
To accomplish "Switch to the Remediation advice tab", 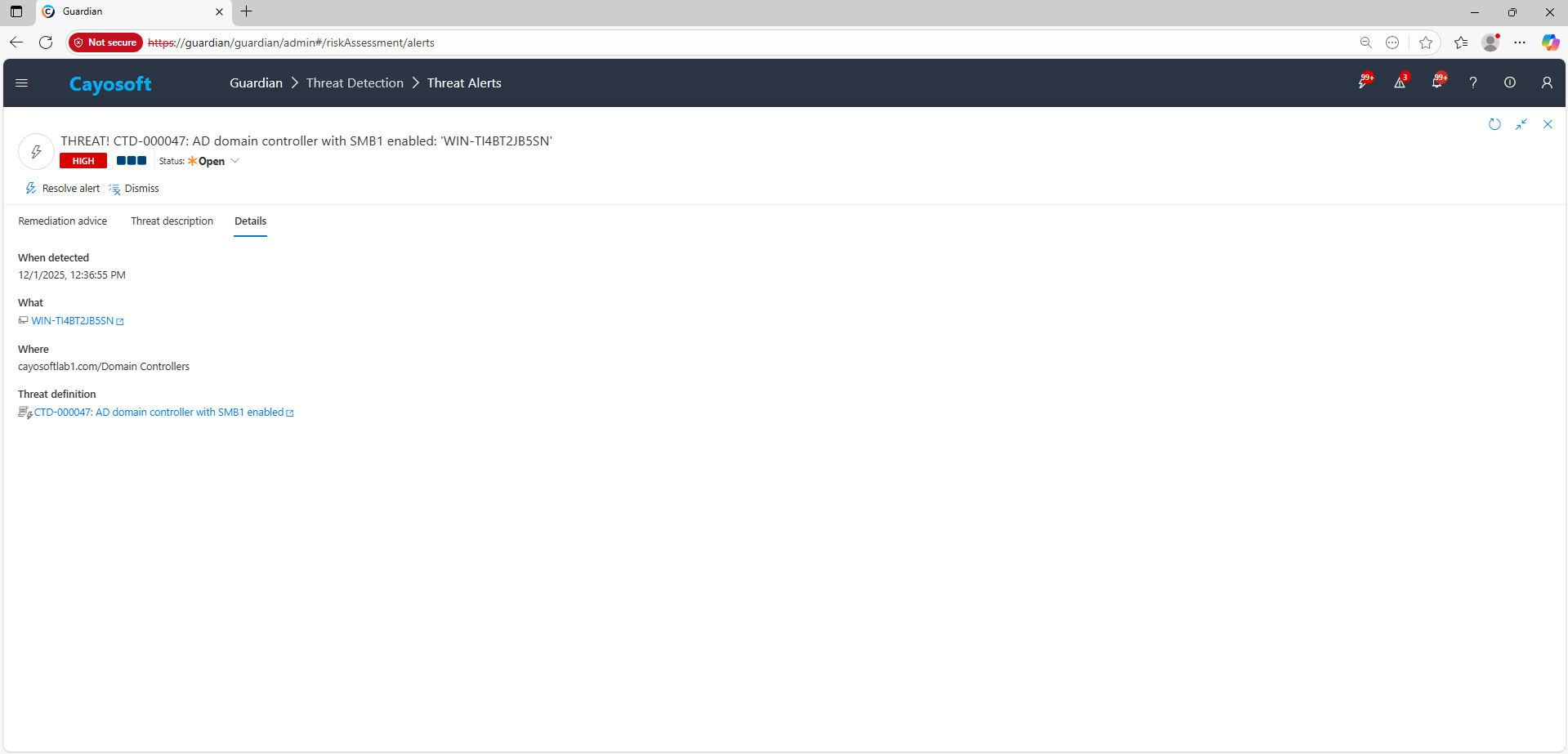I will point(63,221).
